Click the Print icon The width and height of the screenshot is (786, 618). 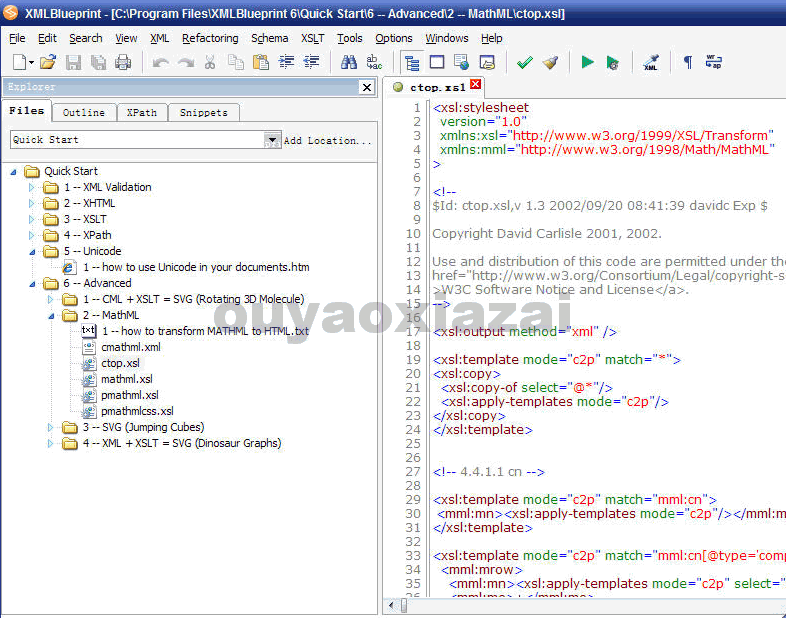click(123, 62)
